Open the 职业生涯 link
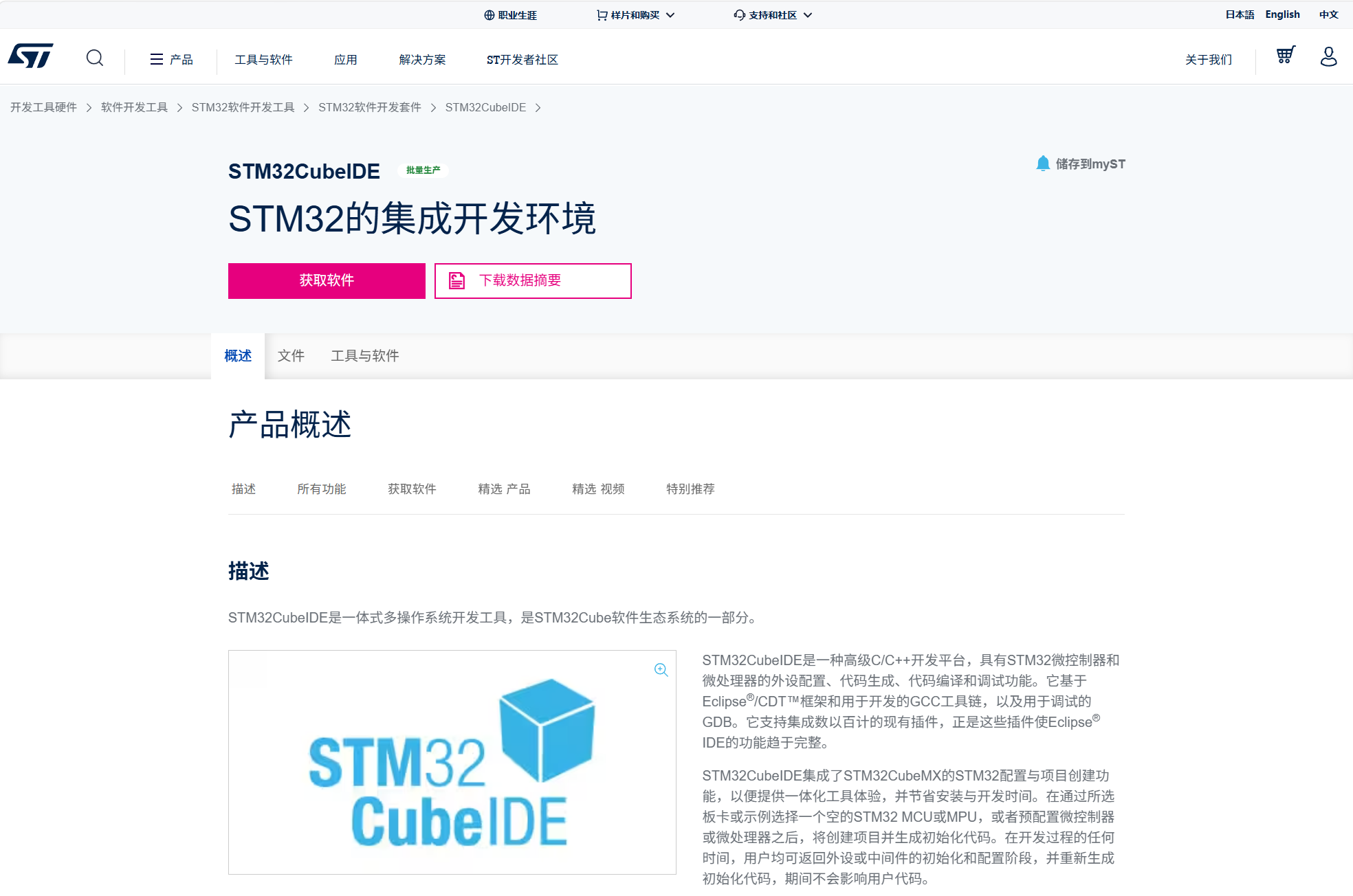 (518, 15)
